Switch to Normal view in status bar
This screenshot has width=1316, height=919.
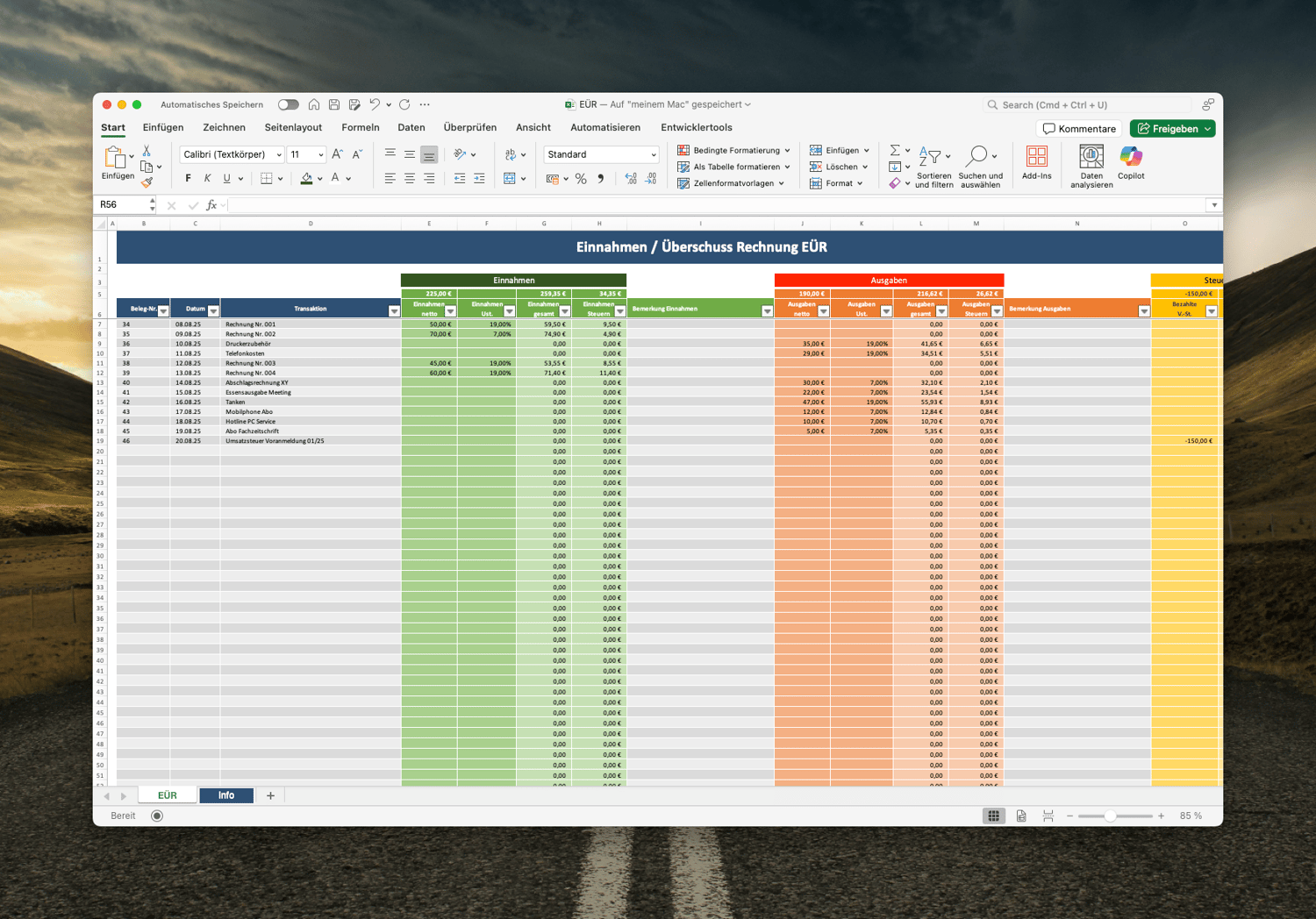(x=993, y=816)
